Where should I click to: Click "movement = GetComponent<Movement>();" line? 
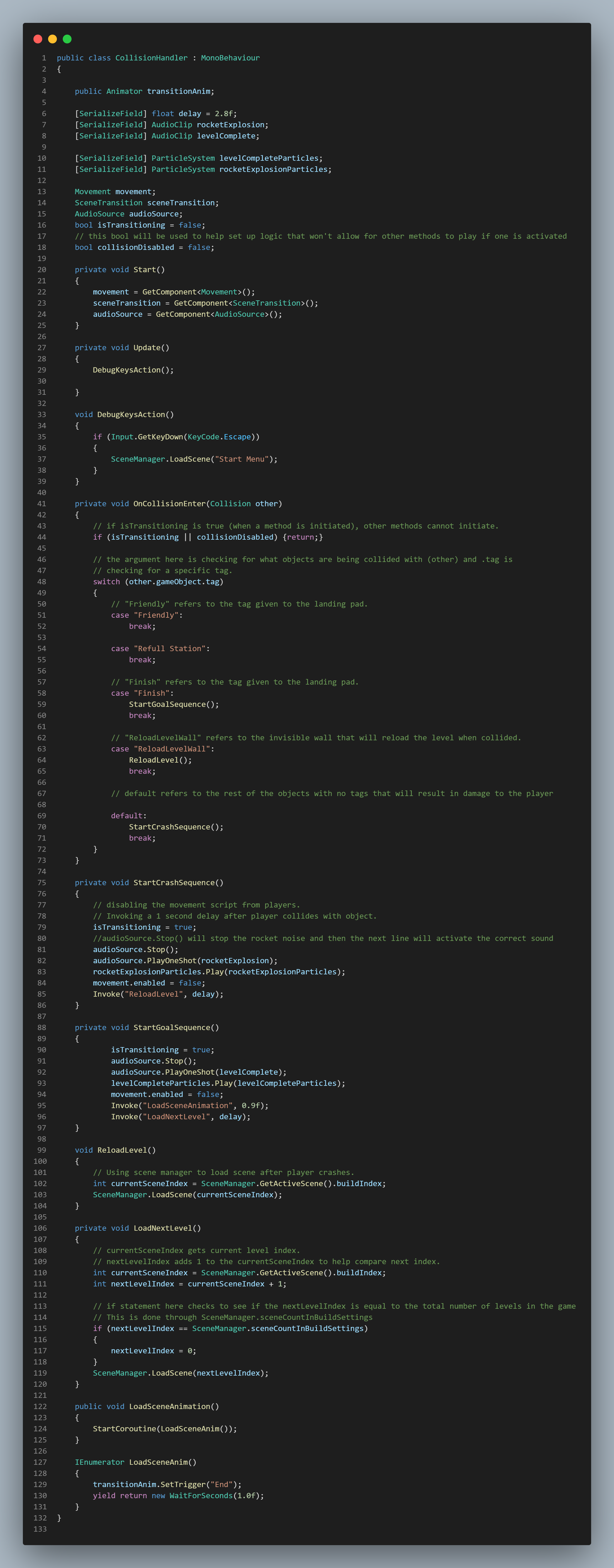174,292
